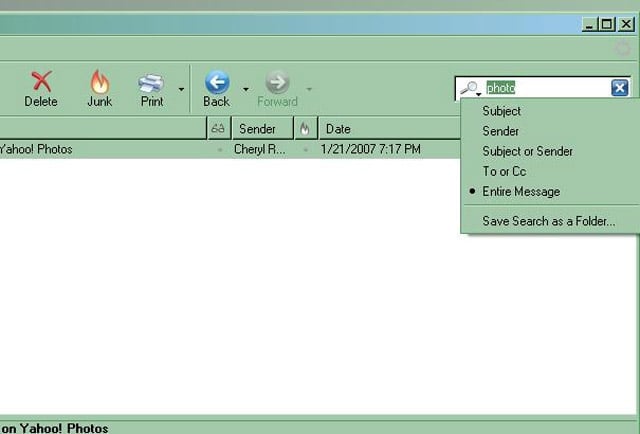Maximize the mail window

(x=607, y=24)
